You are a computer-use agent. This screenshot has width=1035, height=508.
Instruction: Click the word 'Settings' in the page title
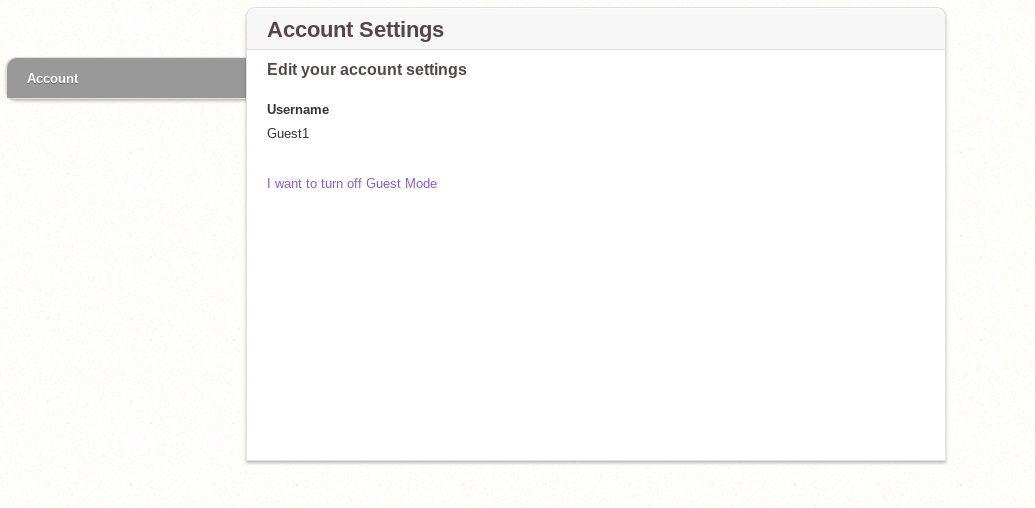click(x=402, y=30)
